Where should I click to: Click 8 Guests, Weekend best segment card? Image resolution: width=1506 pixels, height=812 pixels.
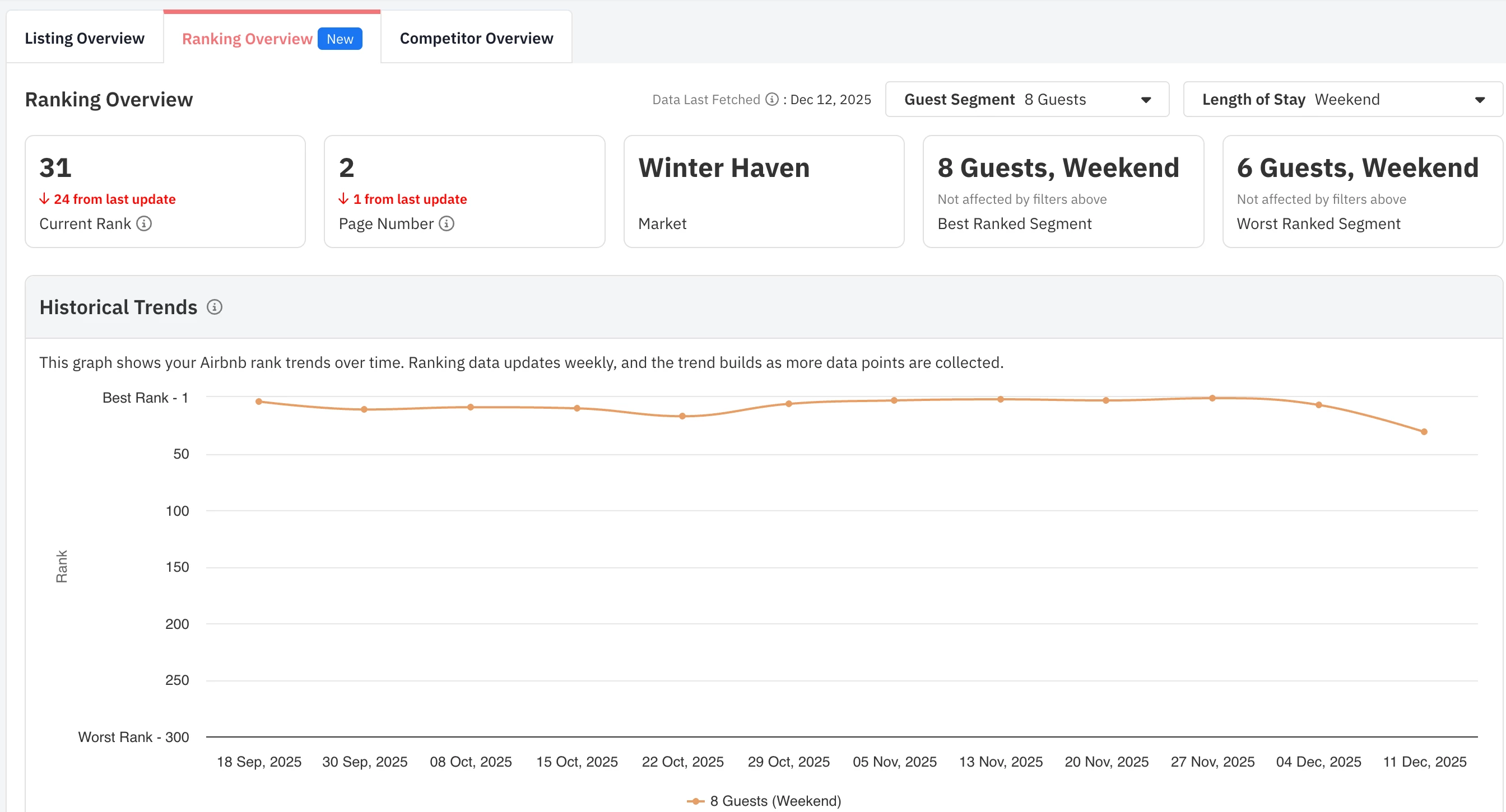pyautogui.click(x=1063, y=192)
